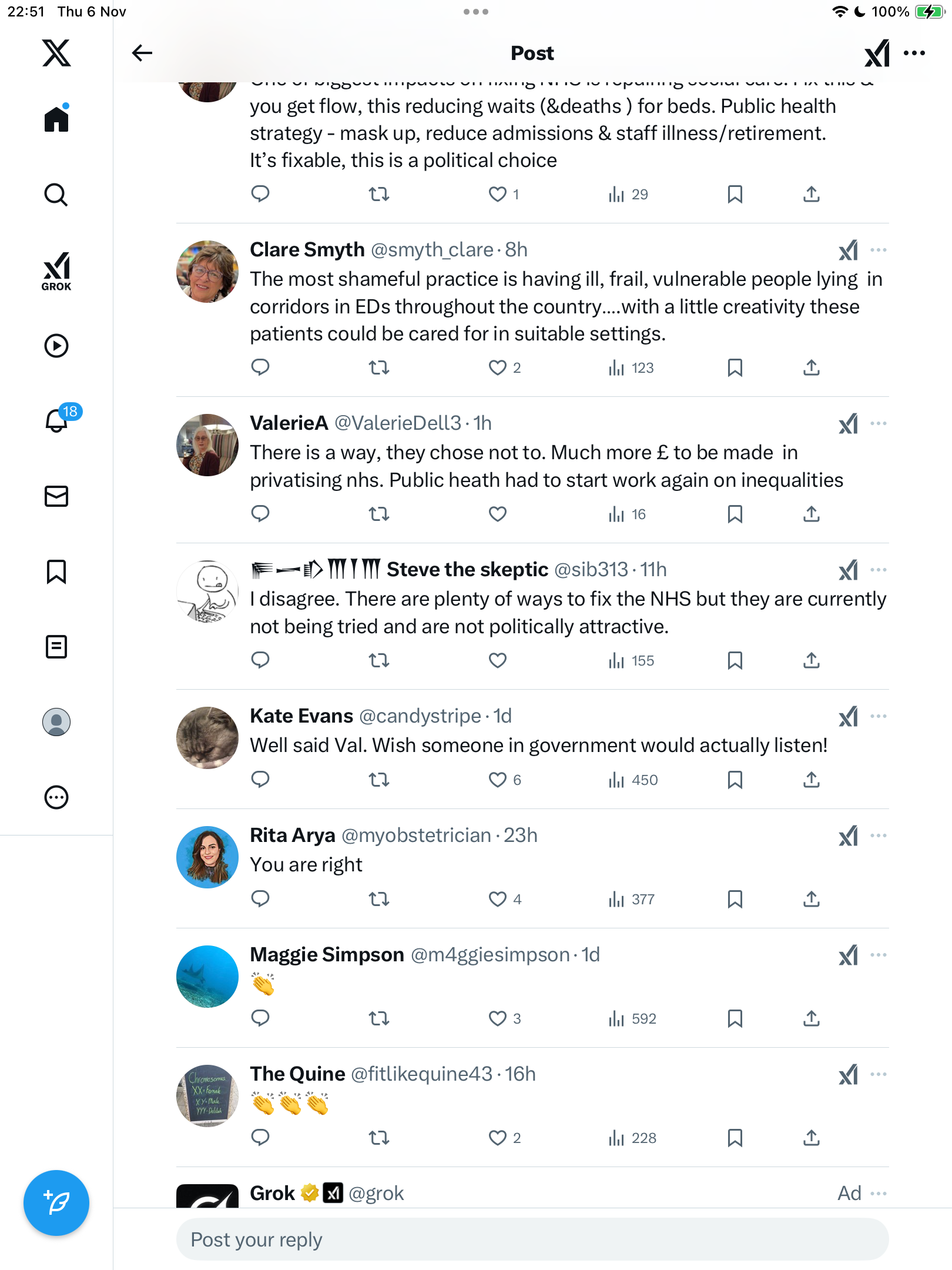Viewport: 952px width, 1270px height.
Task: Go back using the back arrow
Action: click(142, 53)
